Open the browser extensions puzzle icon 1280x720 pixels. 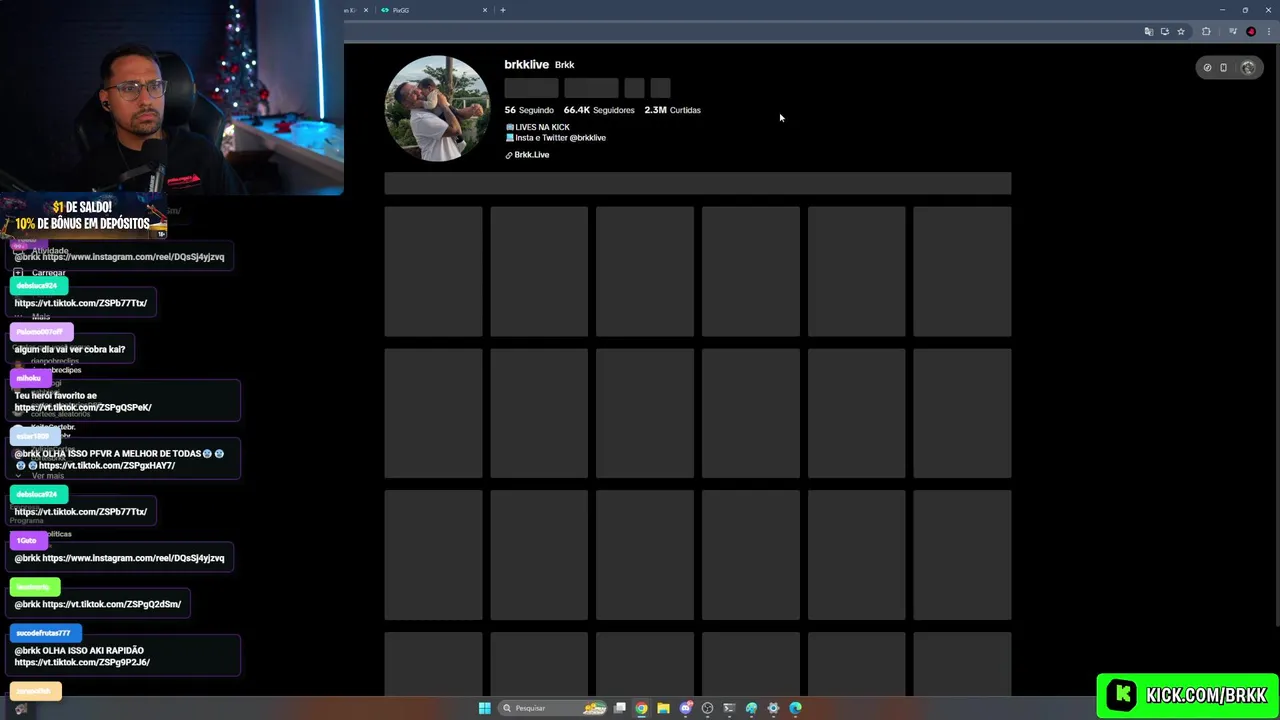[x=1206, y=32]
